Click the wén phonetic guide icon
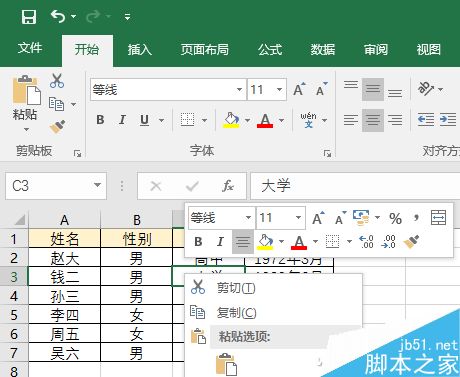This screenshot has width=460, height=377. pyautogui.click(x=308, y=120)
